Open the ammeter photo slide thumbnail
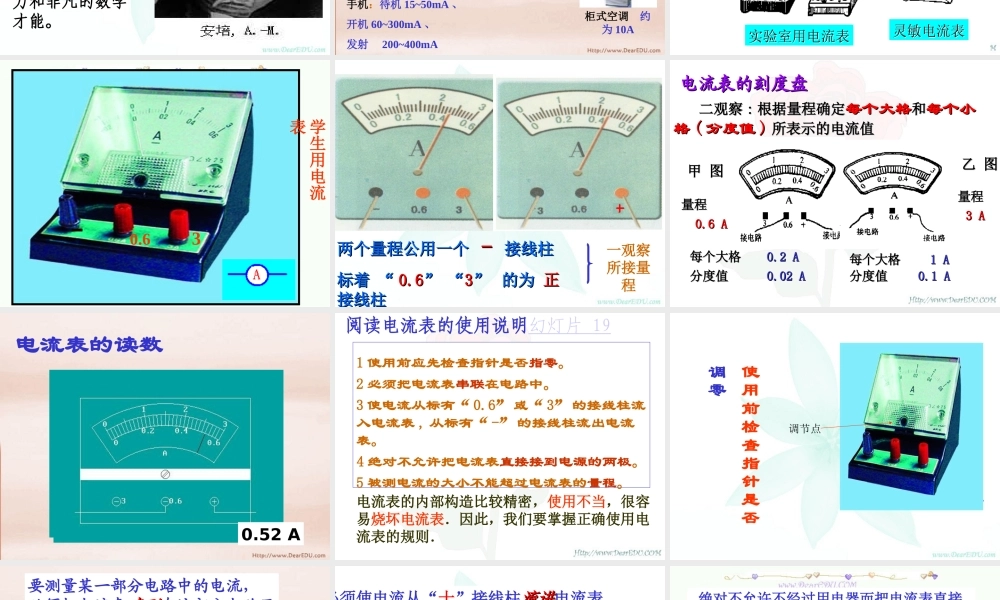Image resolution: width=1000 pixels, height=600 pixels. pyautogui.click(x=165, y=183)
